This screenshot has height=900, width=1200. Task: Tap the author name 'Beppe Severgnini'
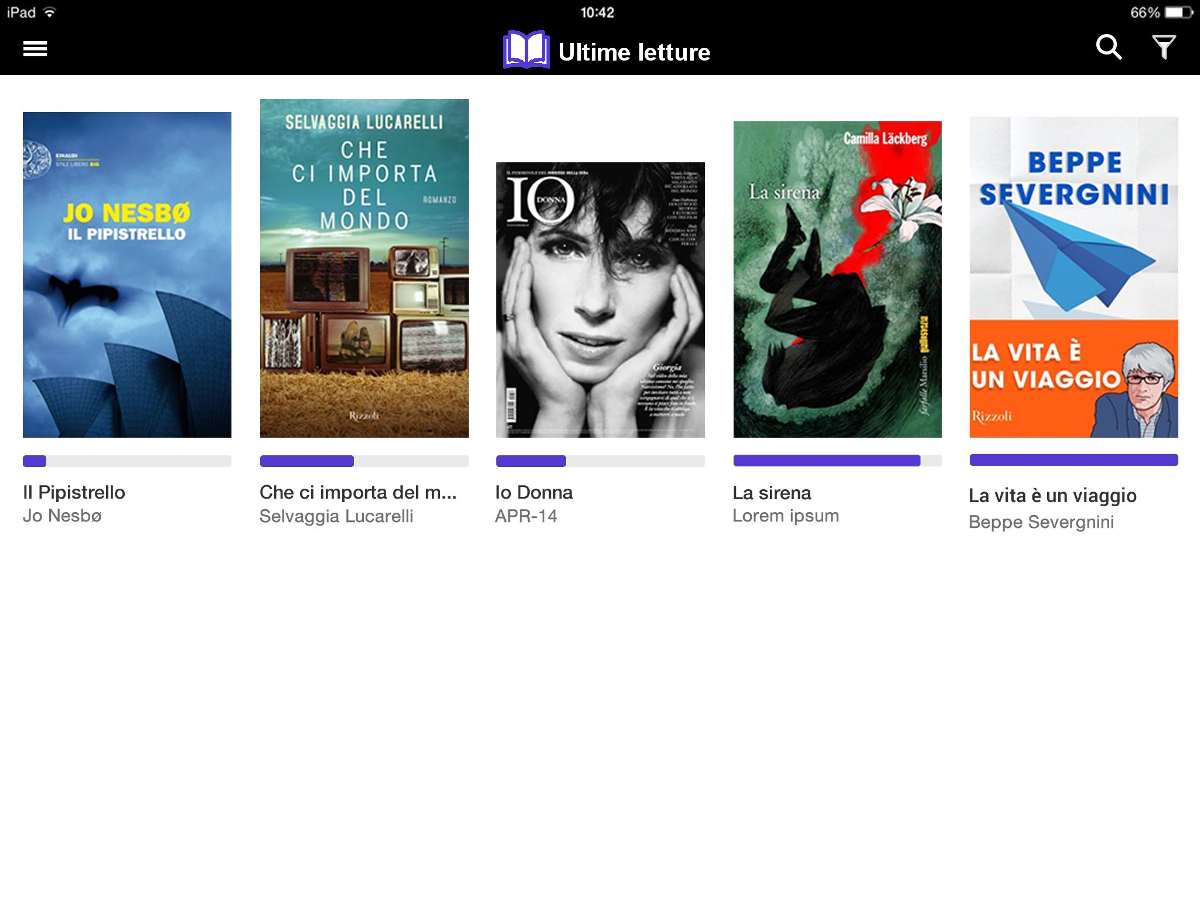[x=1041, y=522]
